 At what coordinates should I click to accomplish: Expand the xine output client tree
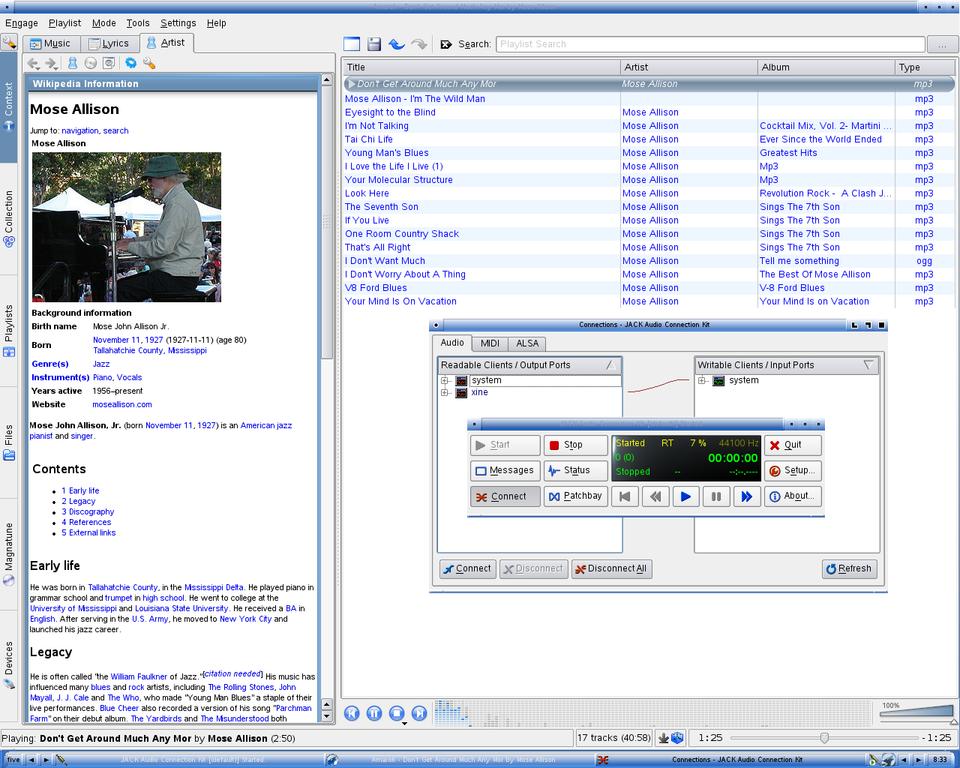coord(445,393)
